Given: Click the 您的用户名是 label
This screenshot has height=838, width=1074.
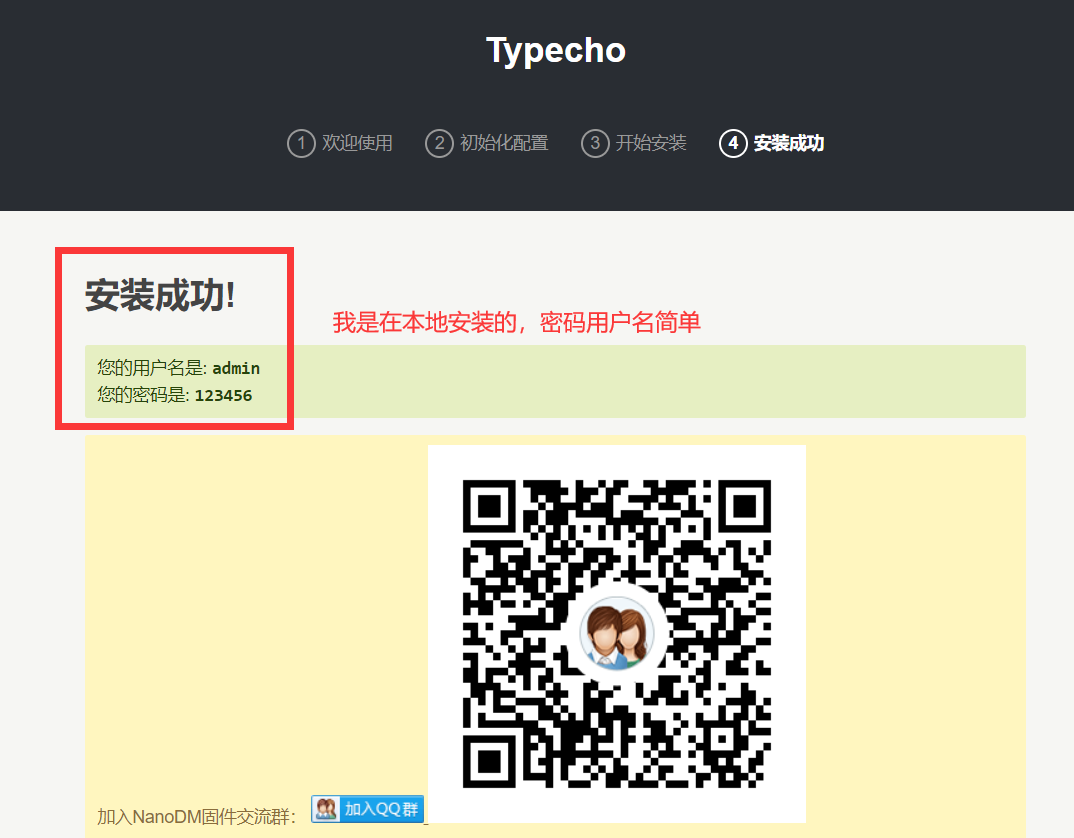Looking at the screenshot, I should (x=152, y=368).
